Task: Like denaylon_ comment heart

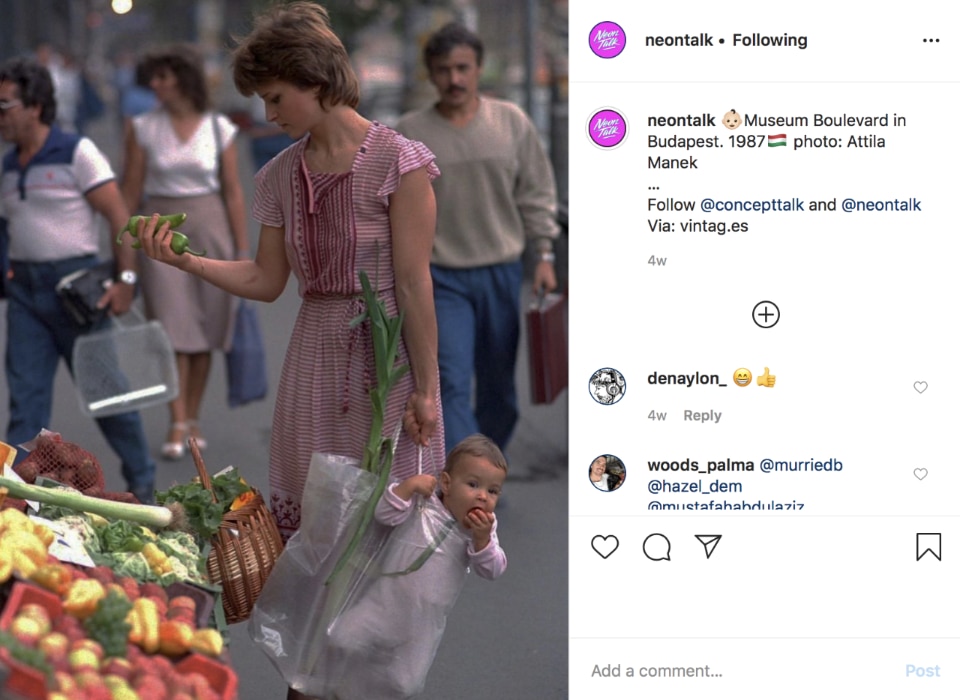Action: tap(920, 387)
